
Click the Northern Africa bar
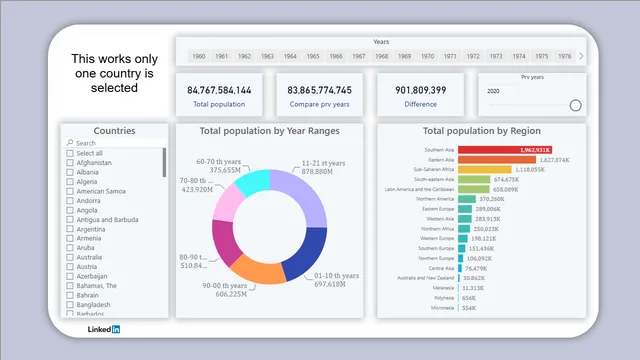[x=464, y=229]
